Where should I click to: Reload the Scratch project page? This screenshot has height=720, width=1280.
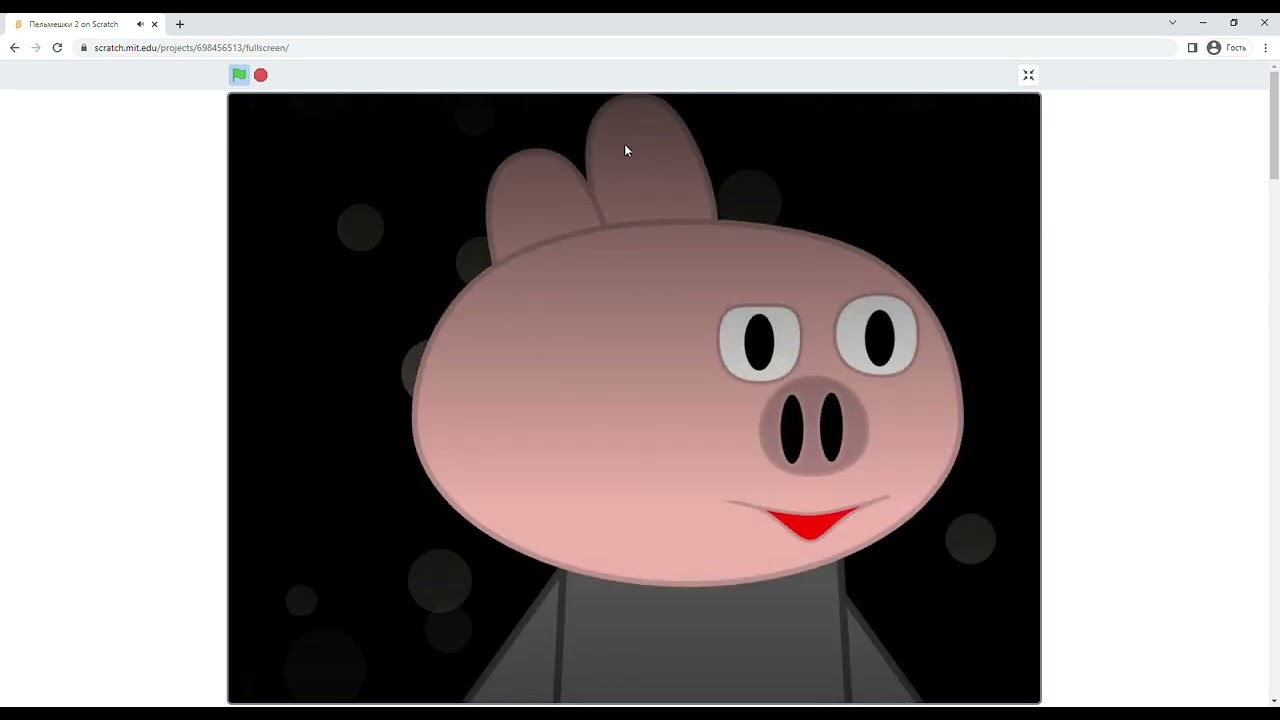click(57, 48)
